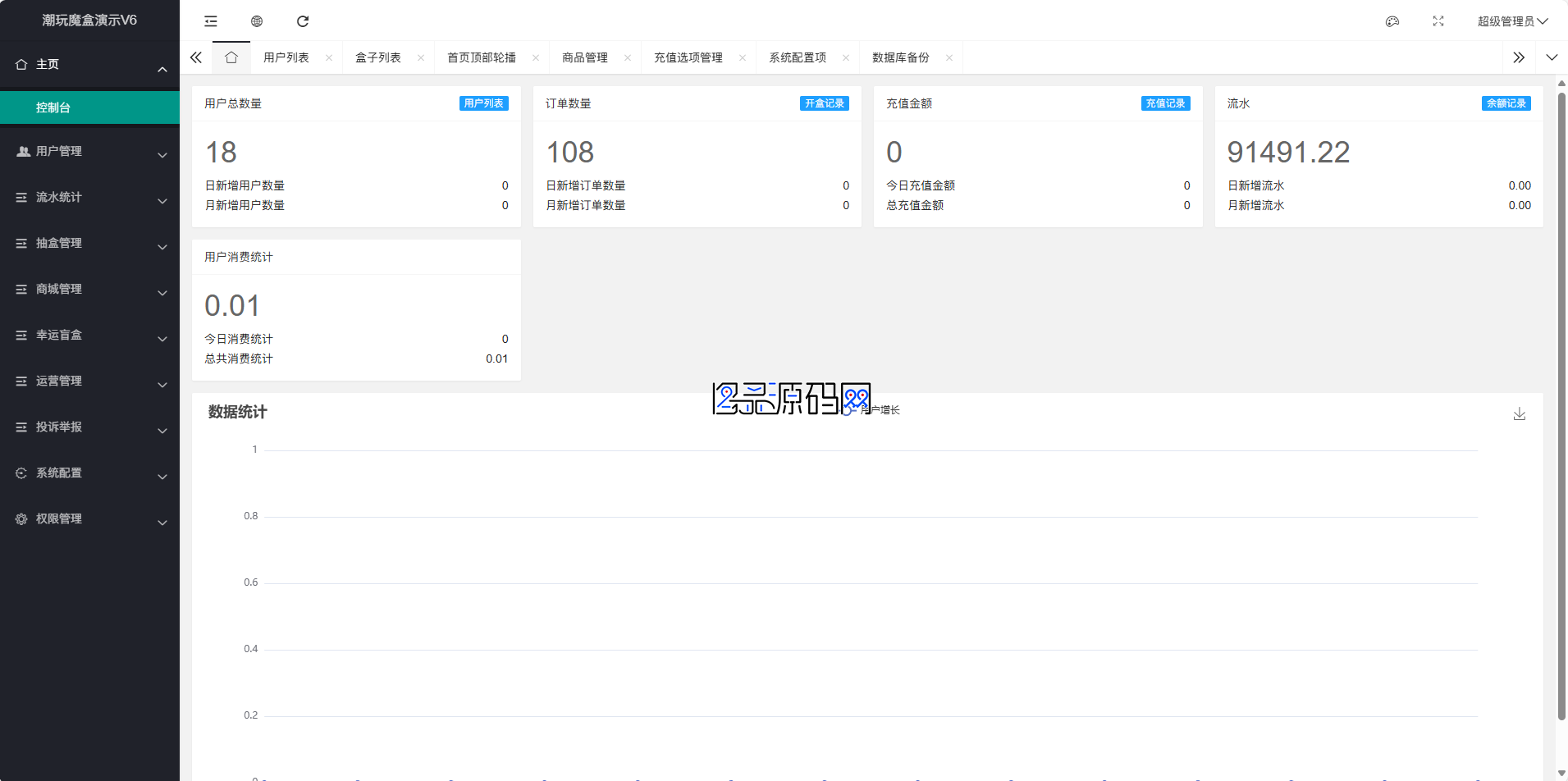Click the 充值记录 badge button
This screenshot has width=1568, height=781.
click(x=1166, y=103)
